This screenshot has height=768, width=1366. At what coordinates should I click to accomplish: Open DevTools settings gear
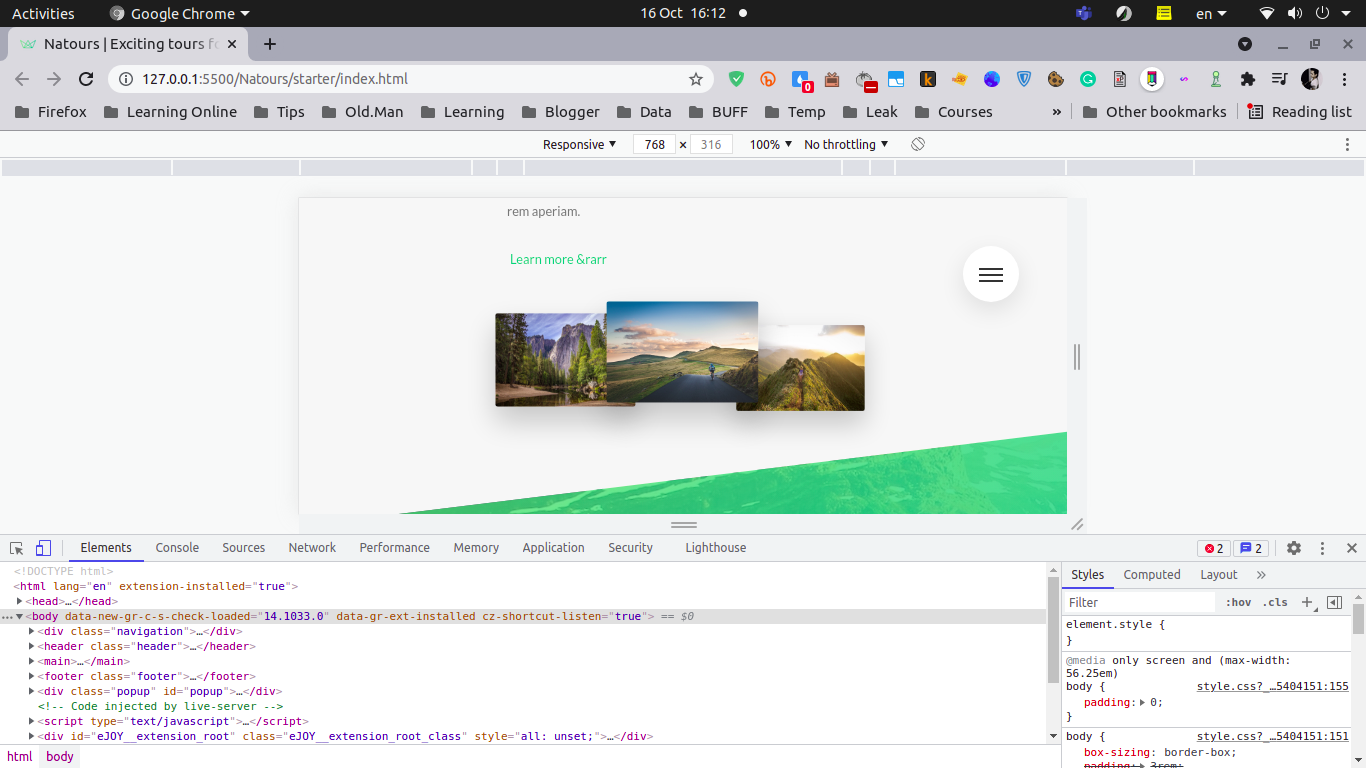[1294, 548]
